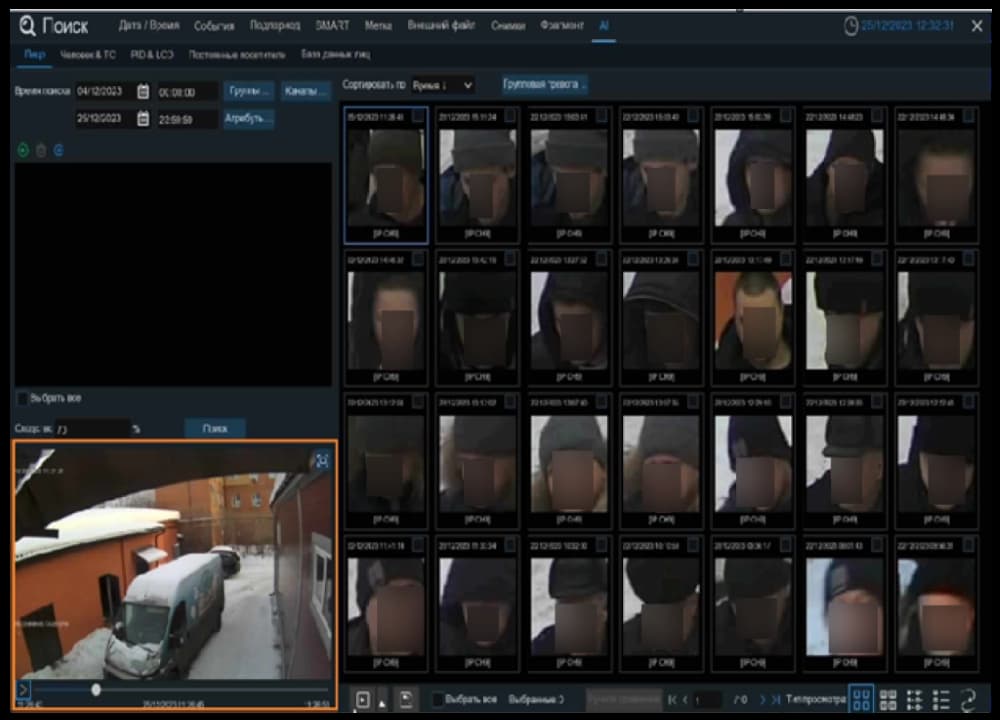This screenshot has height=720, width=1000.
Task: Open the start date calendar picker
Action: tap(143, 92)
